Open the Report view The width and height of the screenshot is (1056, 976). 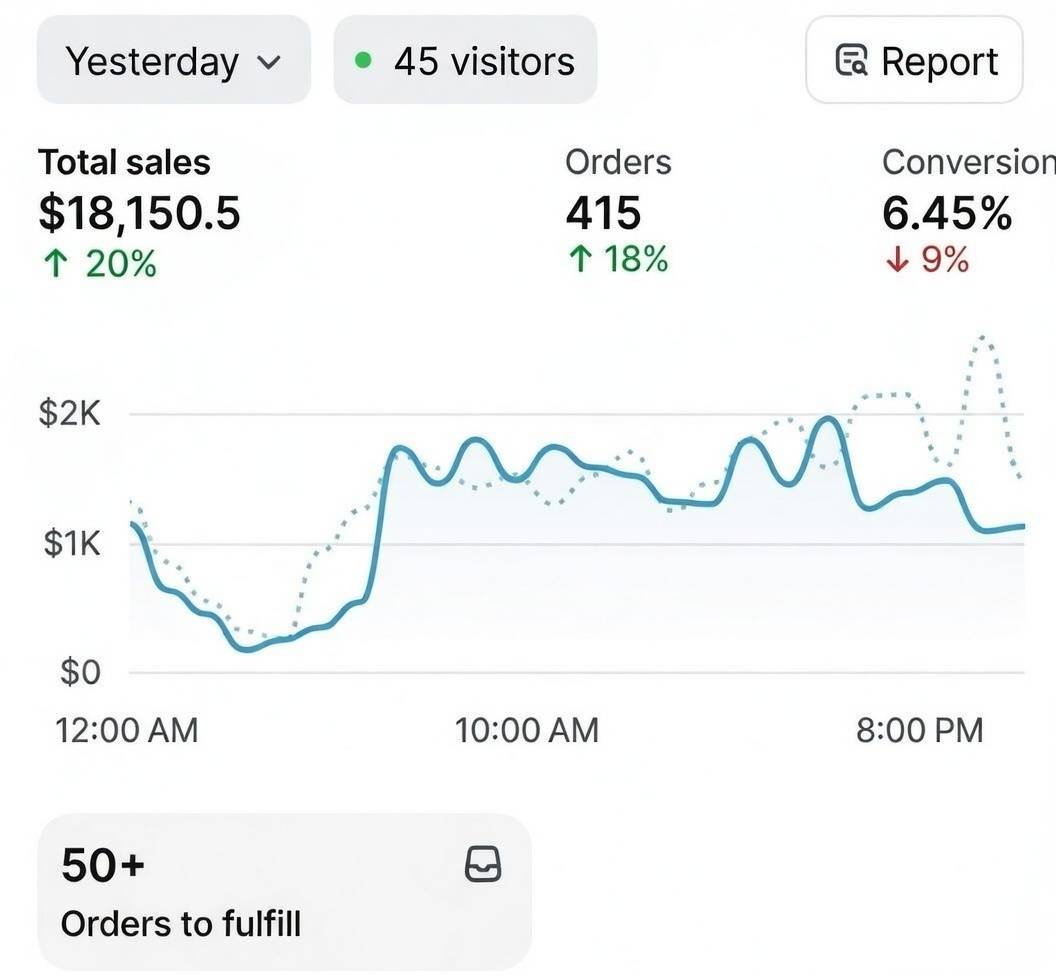913,61
